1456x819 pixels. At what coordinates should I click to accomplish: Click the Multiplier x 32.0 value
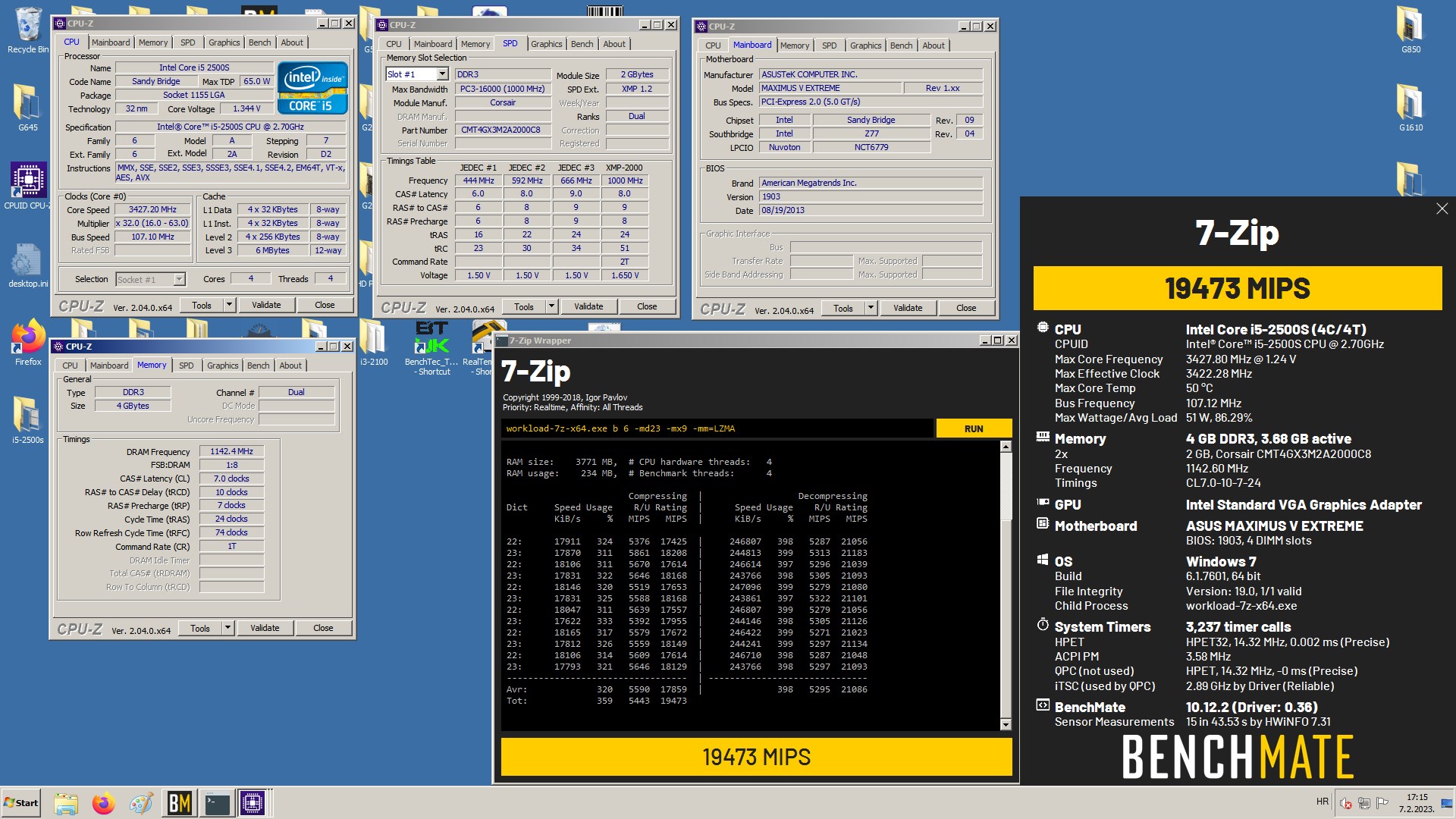click(152, 223)
